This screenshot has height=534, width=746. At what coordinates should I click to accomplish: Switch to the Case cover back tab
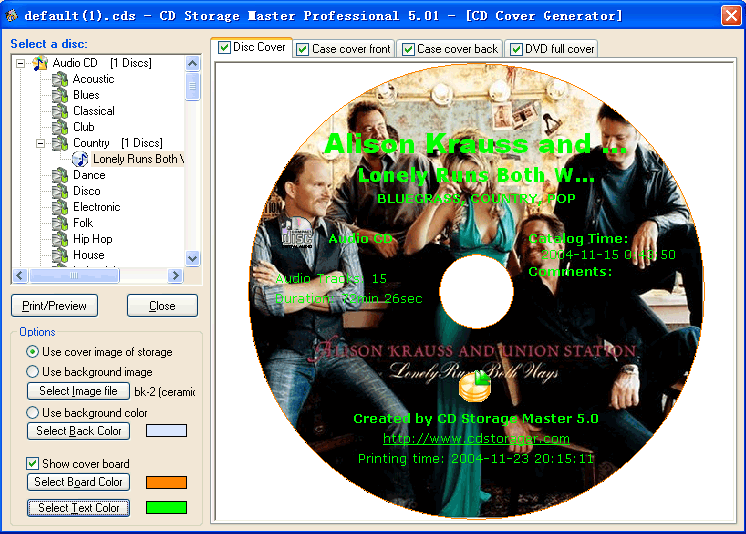(x=450, y=49)
